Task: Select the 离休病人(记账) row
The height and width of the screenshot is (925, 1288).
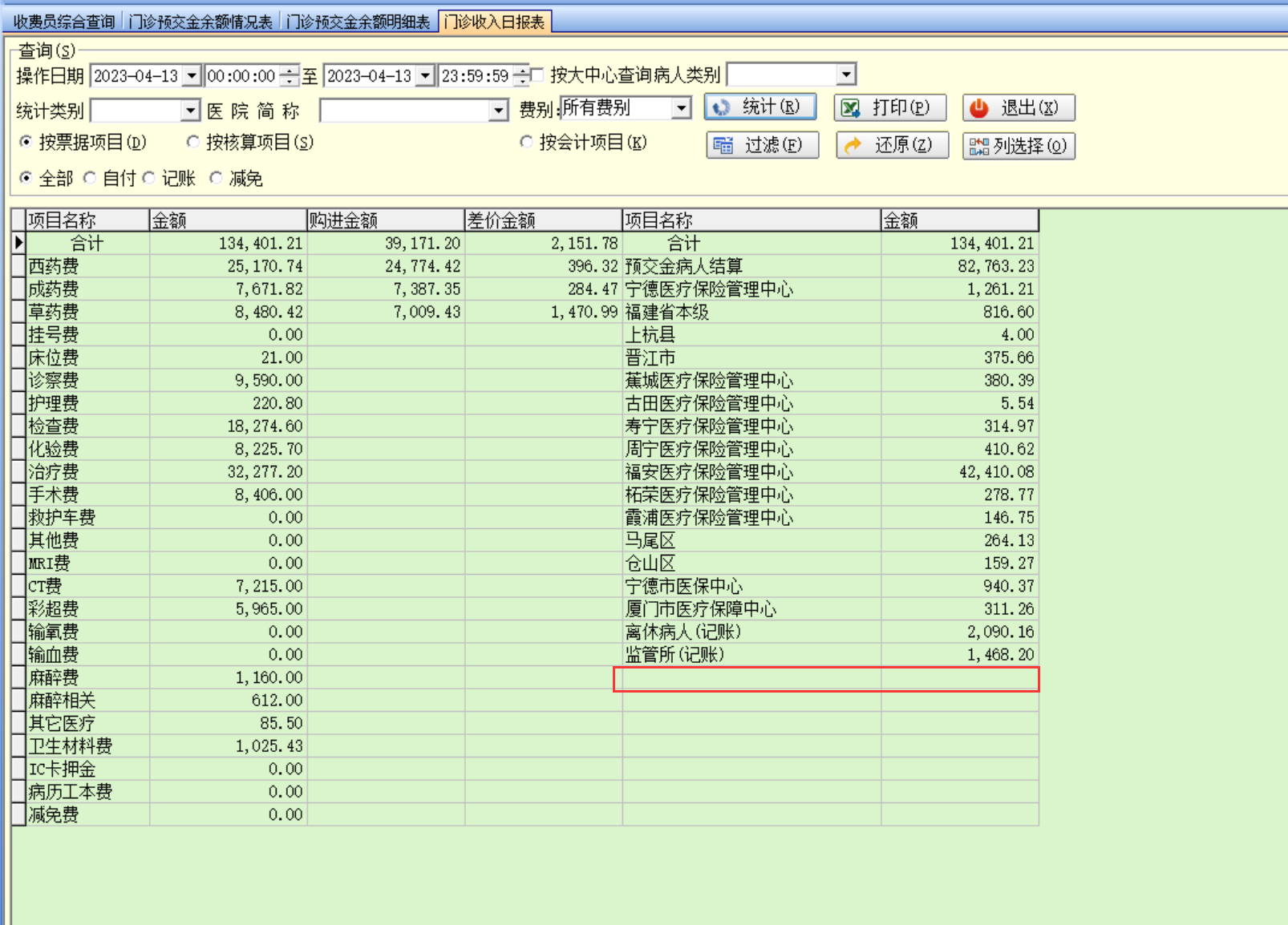Action: (x=831, y=632)
